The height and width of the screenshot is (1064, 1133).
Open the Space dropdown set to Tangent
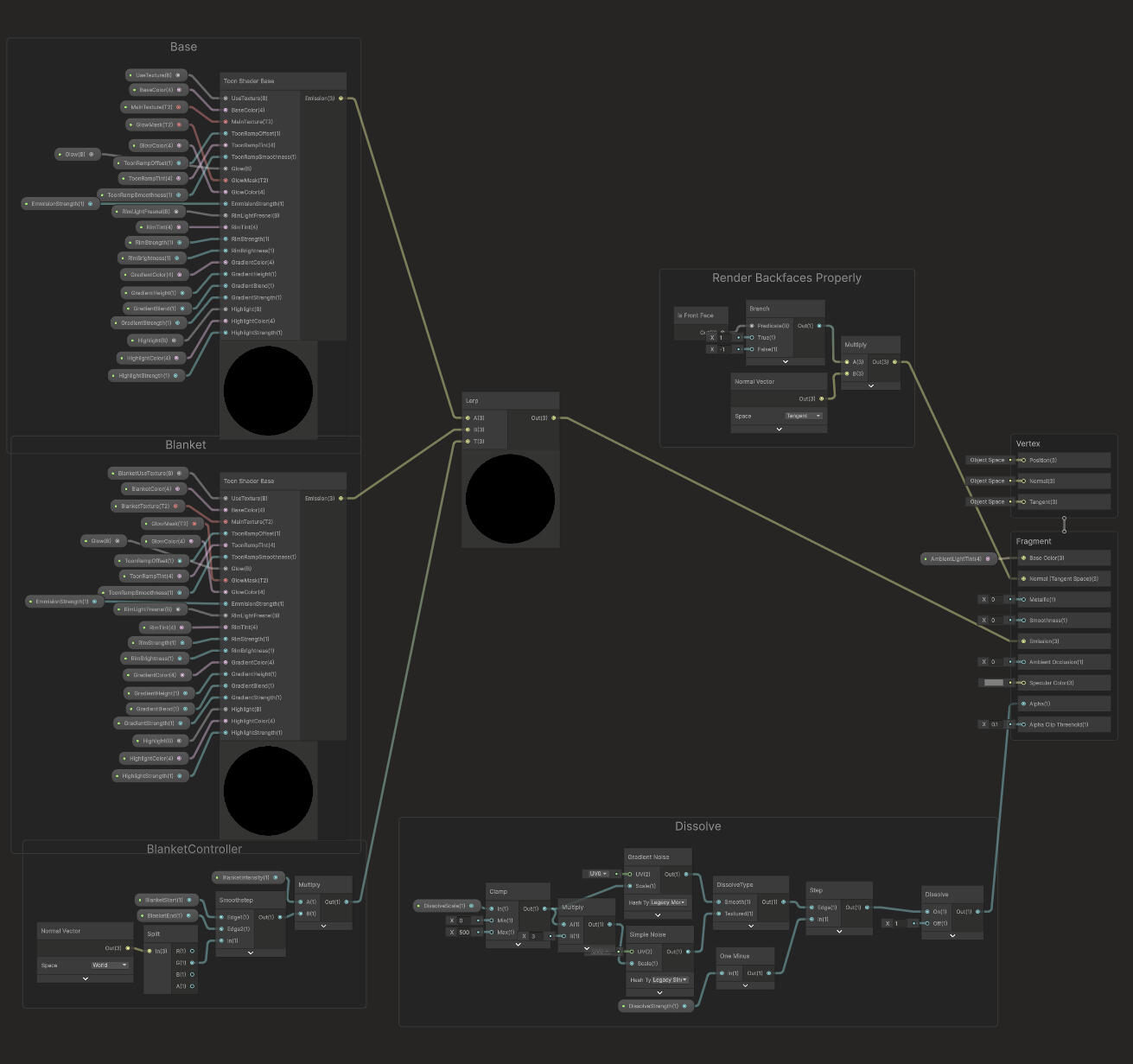(803, 416)
